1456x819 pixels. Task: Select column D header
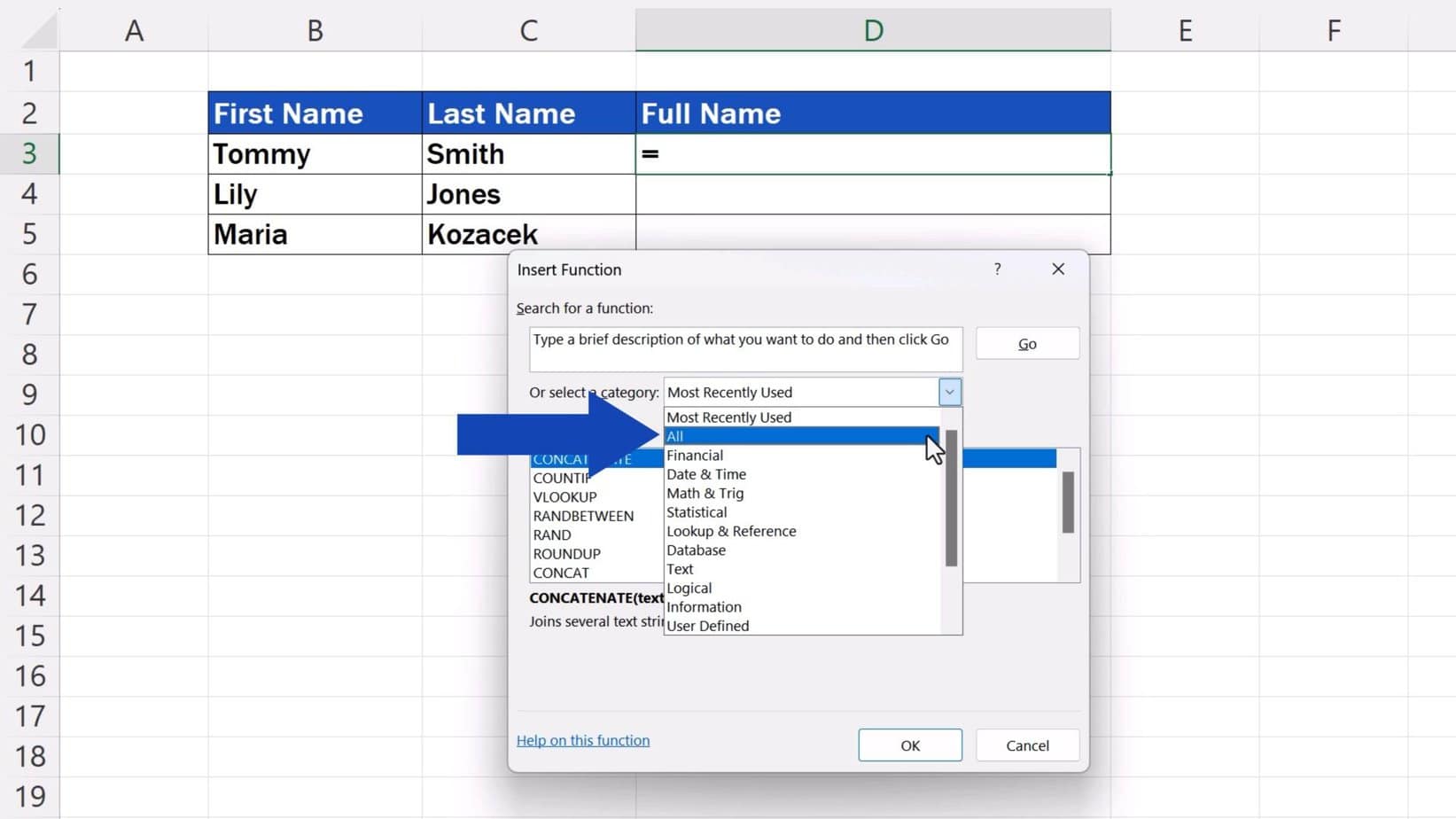pyautogui.click(x=872, y=31)
